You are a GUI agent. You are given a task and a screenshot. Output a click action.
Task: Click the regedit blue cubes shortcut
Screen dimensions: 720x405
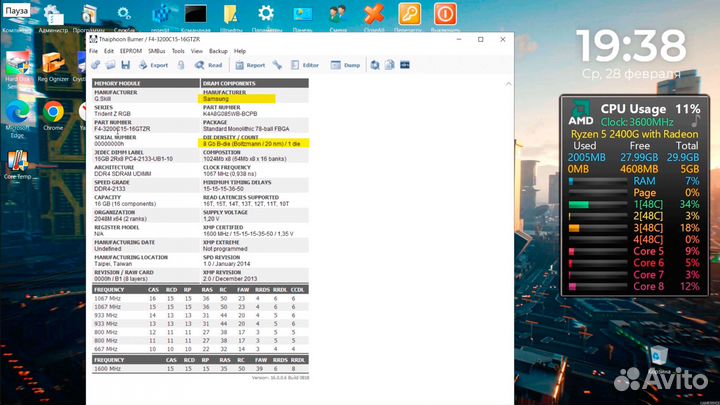160,18
